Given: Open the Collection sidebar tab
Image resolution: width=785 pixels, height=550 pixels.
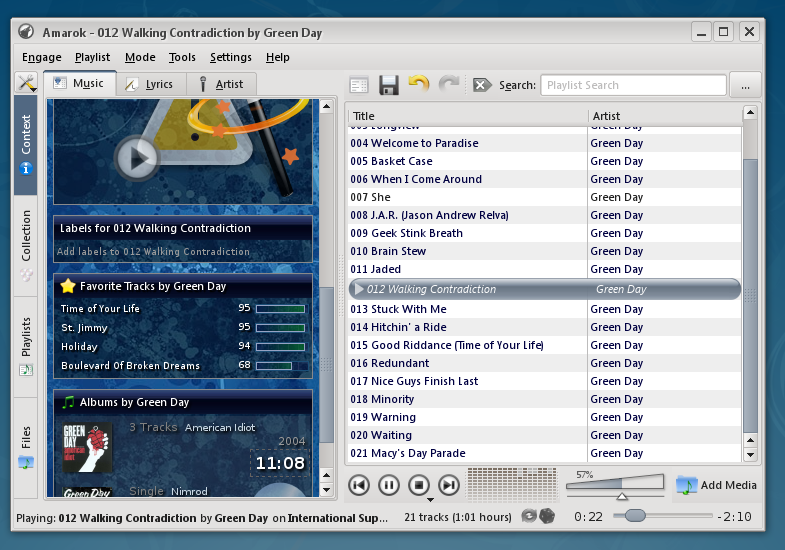Looking at the screenshot, I should pyautogui.click(x=26, y=245).
